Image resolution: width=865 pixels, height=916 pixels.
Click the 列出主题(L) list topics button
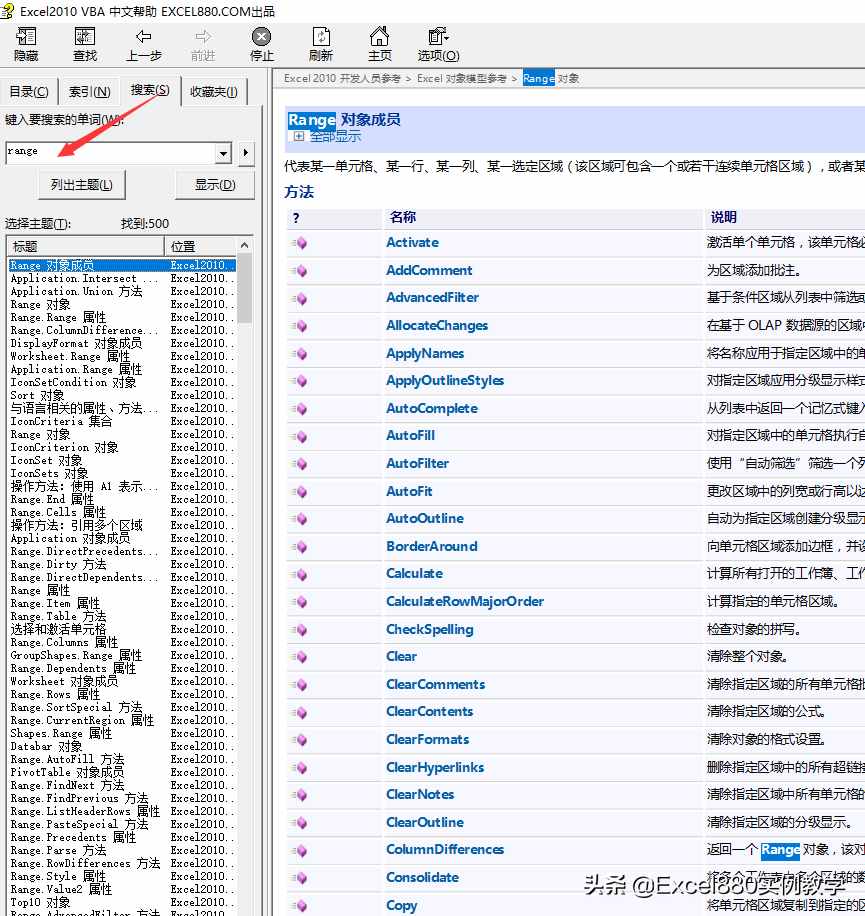click(82, 185)
